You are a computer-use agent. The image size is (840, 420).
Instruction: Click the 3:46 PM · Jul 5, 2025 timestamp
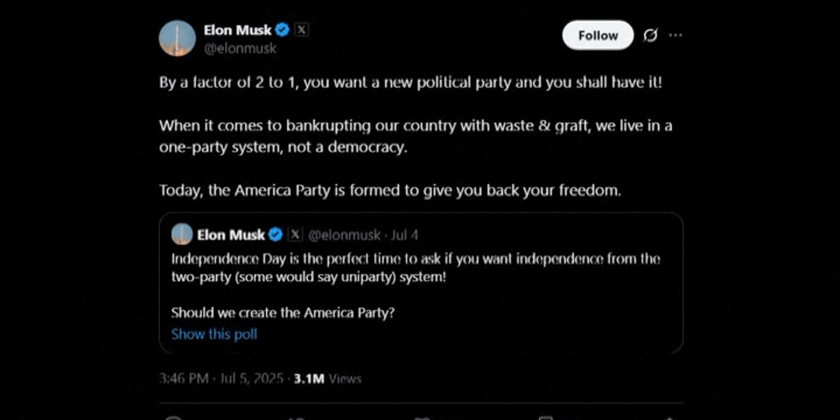[221, 379]
